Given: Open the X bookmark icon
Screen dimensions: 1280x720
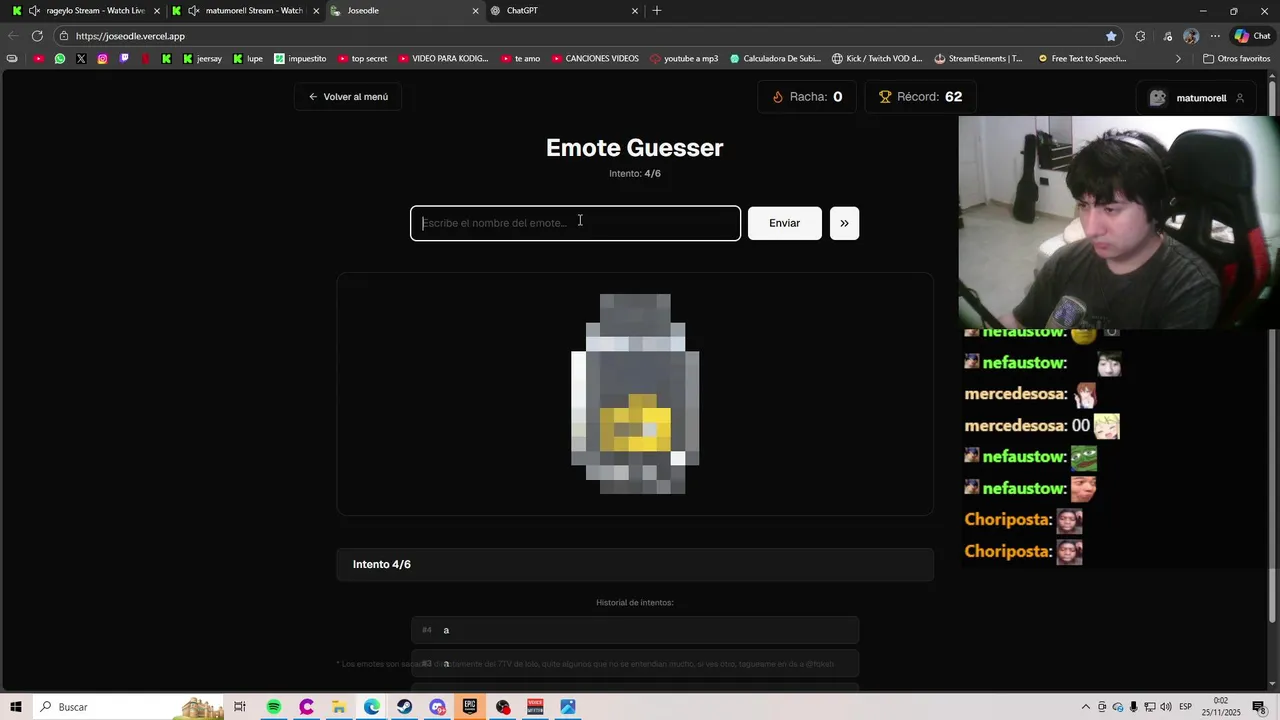Looking at the screenshot, I should click(x=81, y=58).
